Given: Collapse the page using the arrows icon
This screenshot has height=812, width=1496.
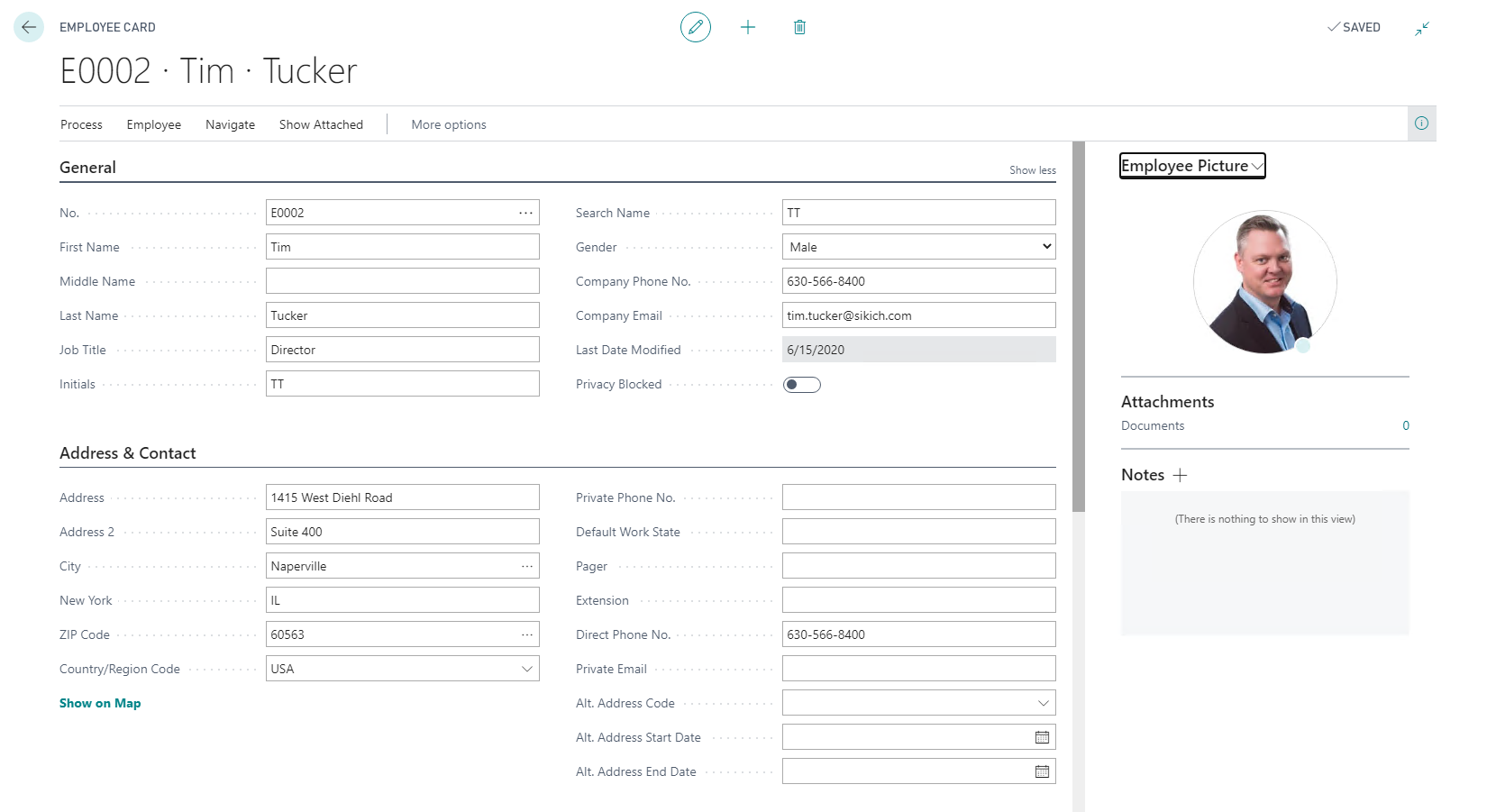Looking at the screenshot, I should click(x=1422, y=29).
